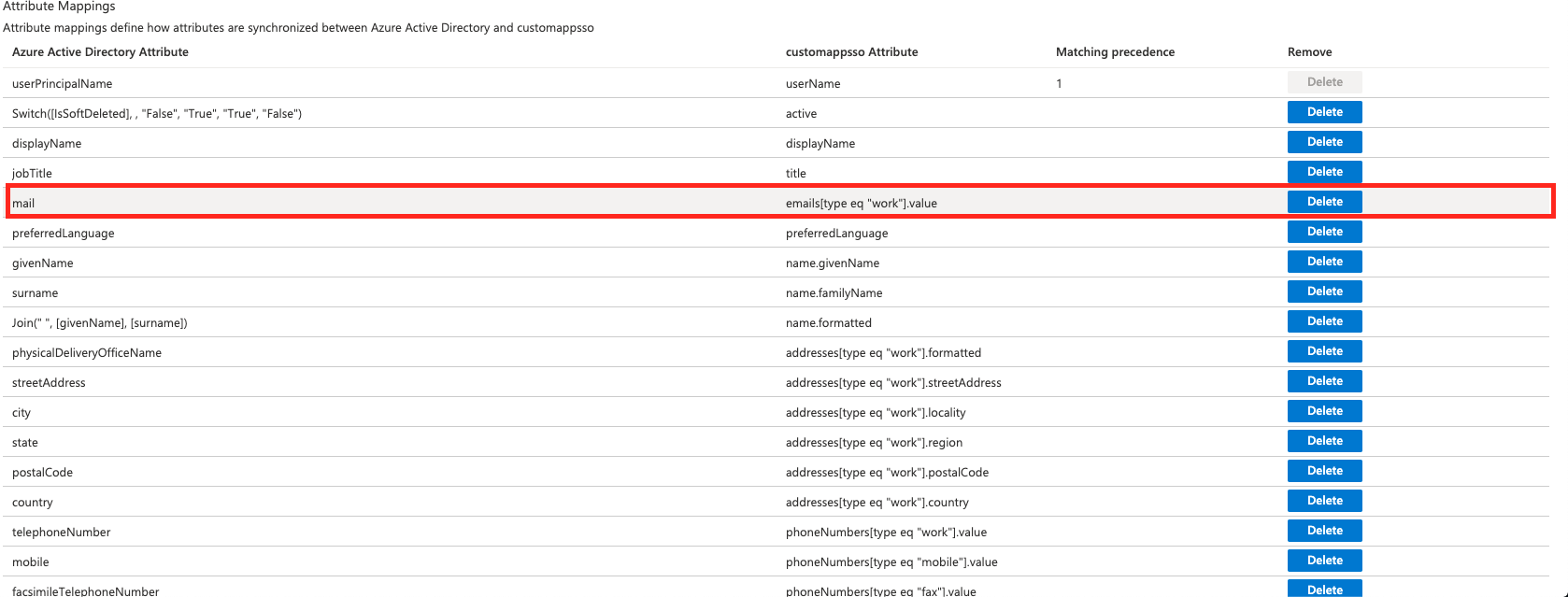Delete the Switch IsSoftDeleted active mapping
Viewport: 1568px width, 597px height.
click(1324, 112)
